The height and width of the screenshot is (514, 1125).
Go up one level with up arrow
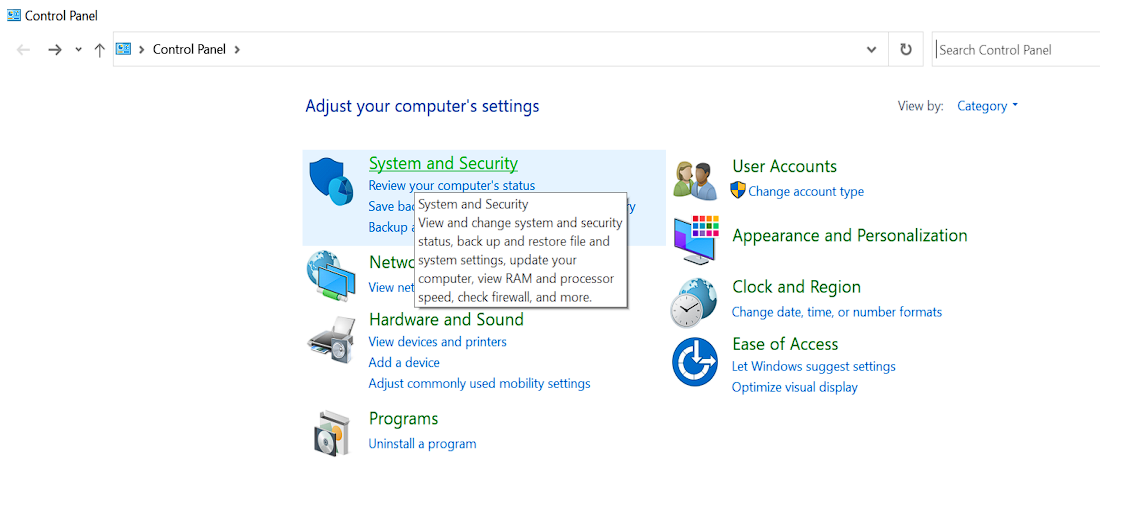coord(100,50)
